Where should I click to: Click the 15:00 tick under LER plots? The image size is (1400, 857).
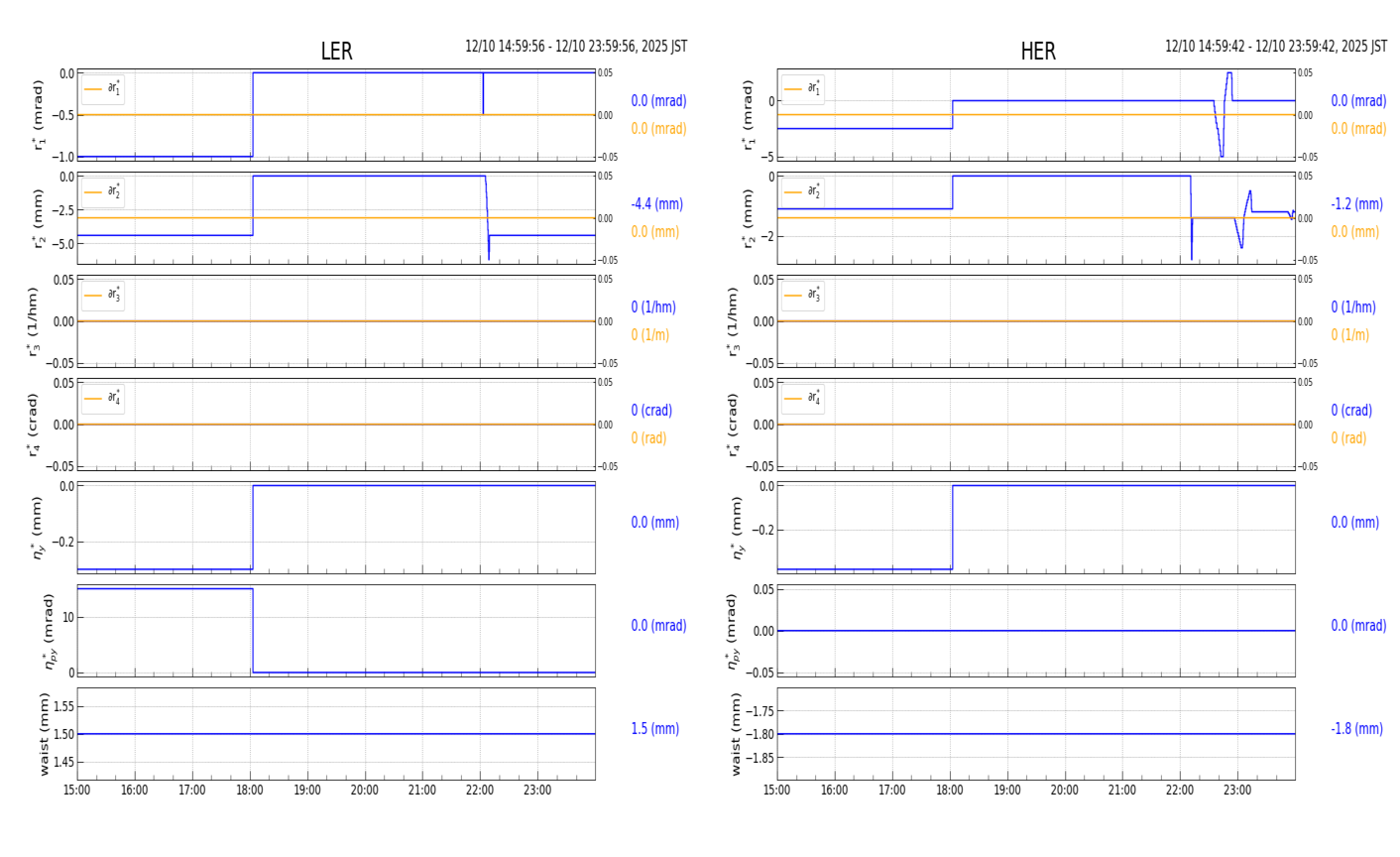point(77,791)
